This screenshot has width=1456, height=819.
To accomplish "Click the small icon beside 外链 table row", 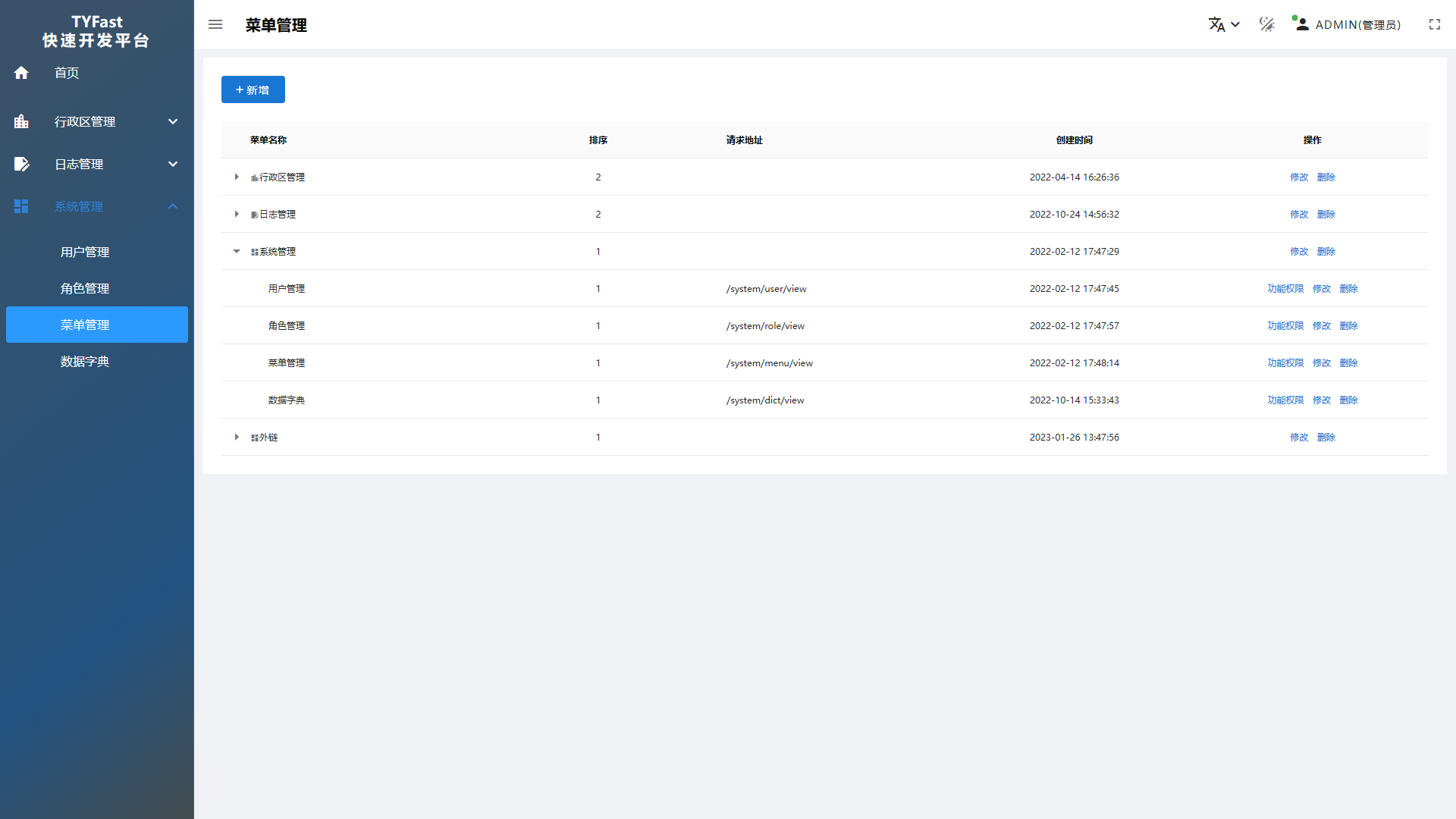I will click(x=255, y=438).
